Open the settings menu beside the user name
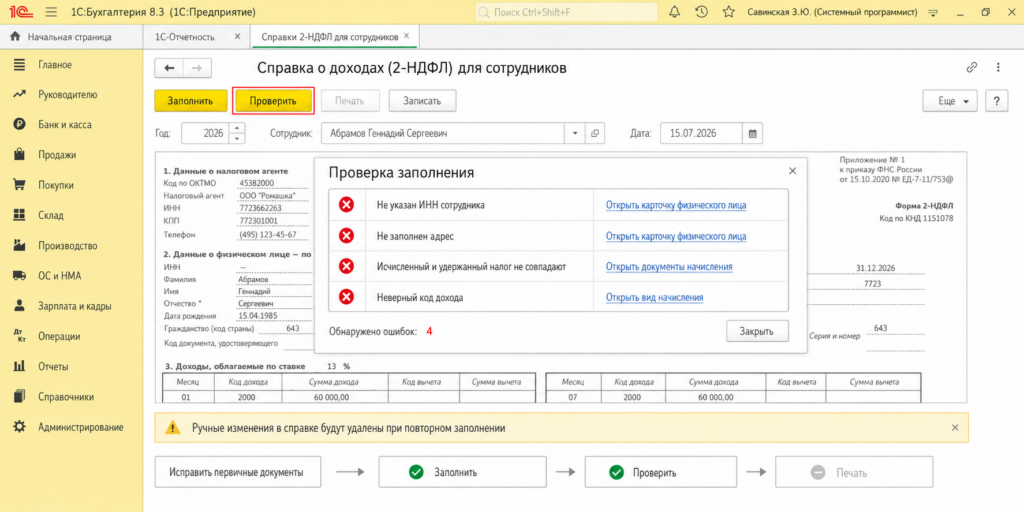The width and height of the screenshot is (1024, 512). tap(933, 12)
